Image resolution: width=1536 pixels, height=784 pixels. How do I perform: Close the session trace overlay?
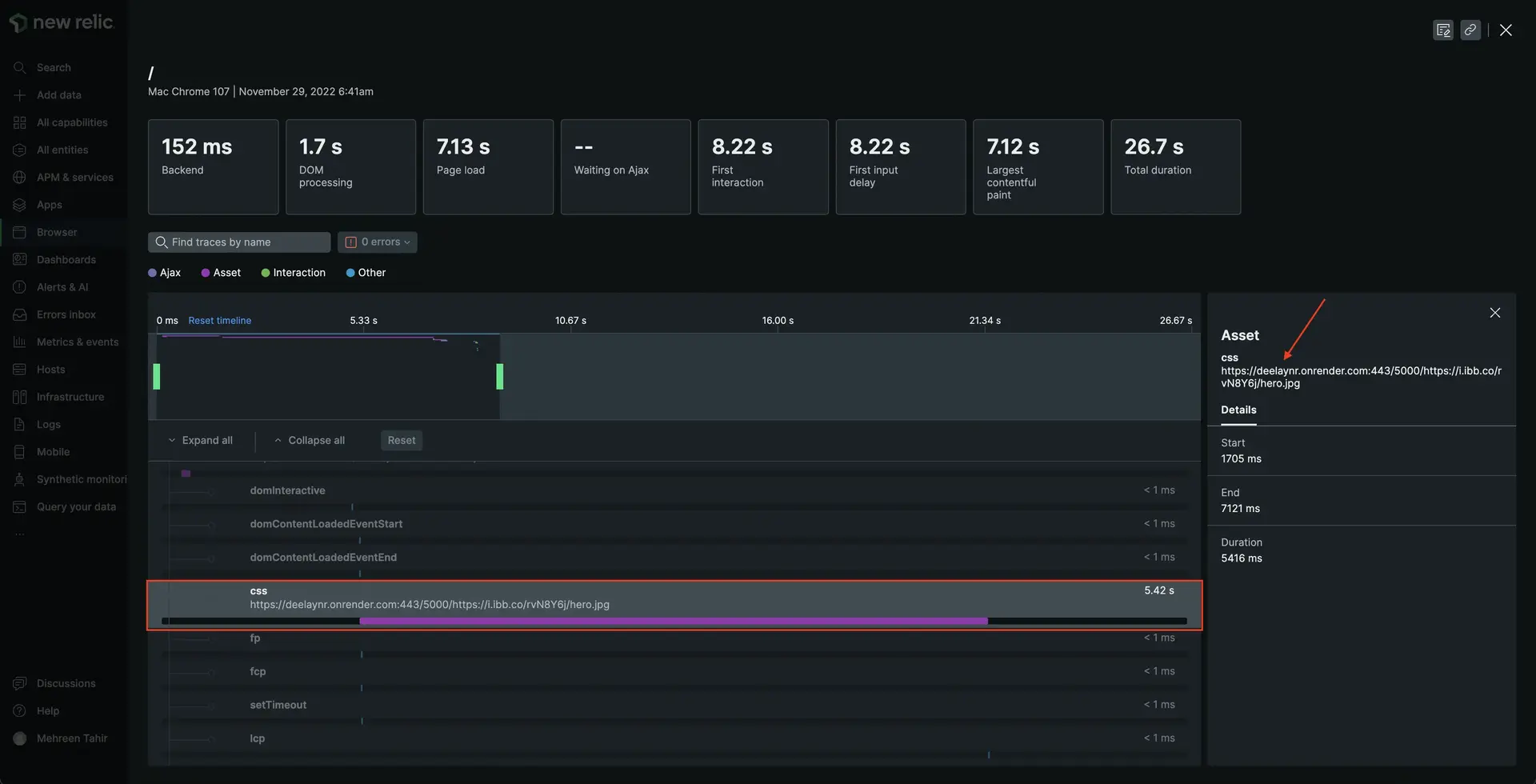coord(1506,30)
